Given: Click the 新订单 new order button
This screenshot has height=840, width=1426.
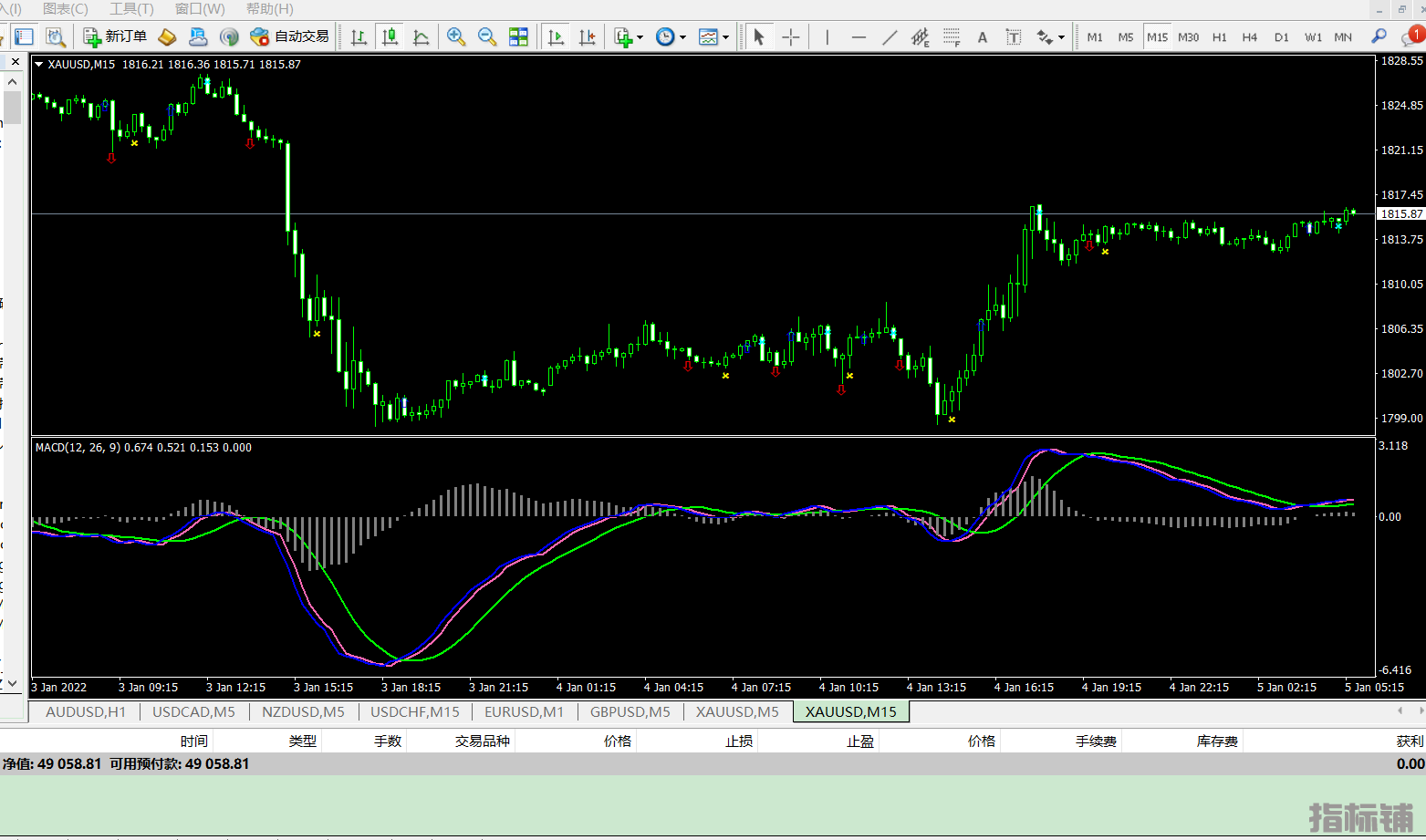Looking at the screenshot, I should 115,36.
